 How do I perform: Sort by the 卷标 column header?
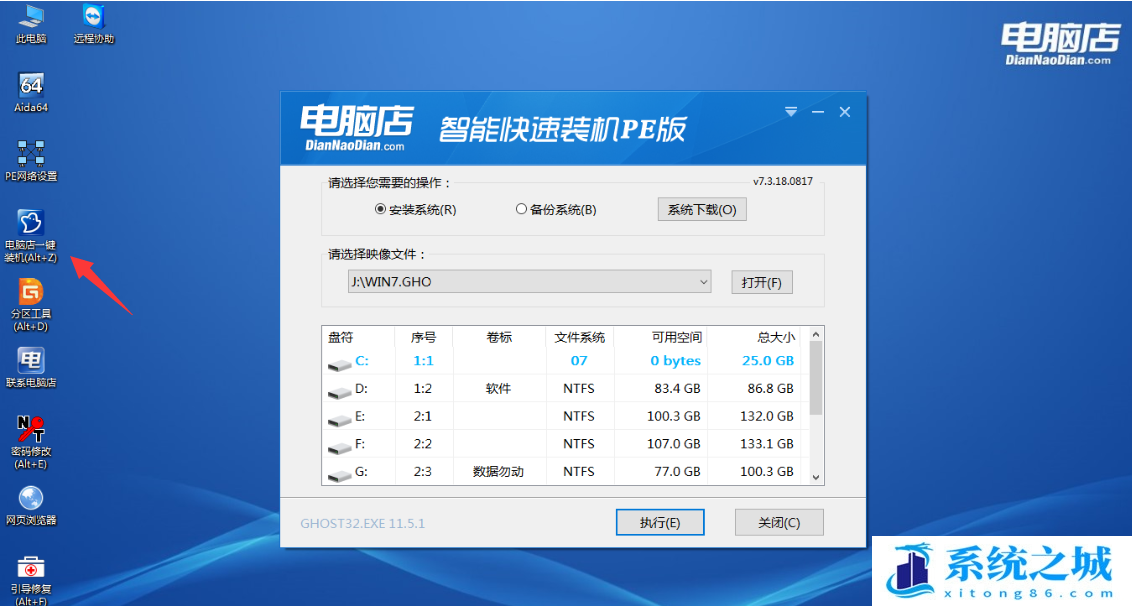click(x=499, y=337)
